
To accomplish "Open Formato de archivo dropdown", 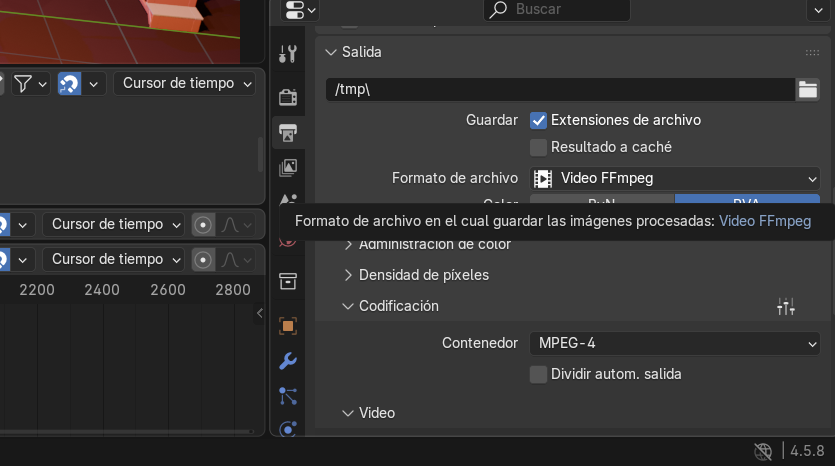I will click(x=675, y=178).
